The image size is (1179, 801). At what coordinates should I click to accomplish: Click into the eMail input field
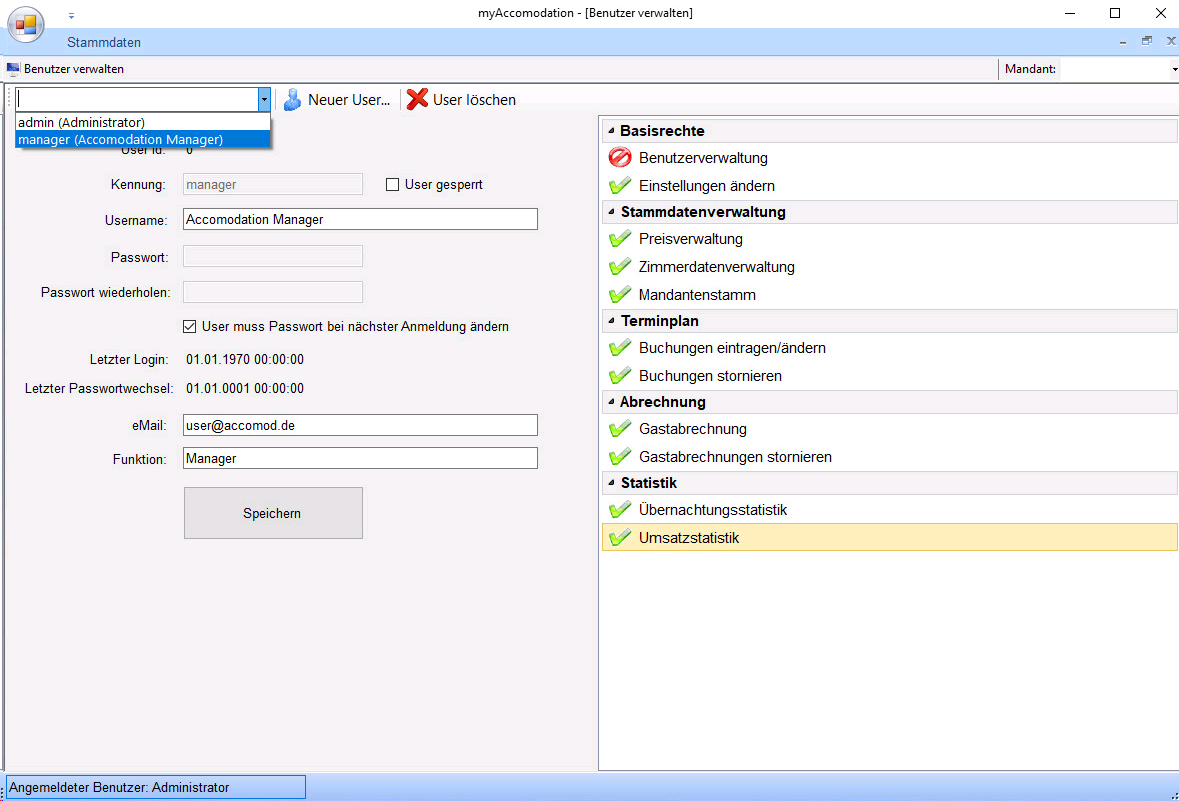(360, 425)
